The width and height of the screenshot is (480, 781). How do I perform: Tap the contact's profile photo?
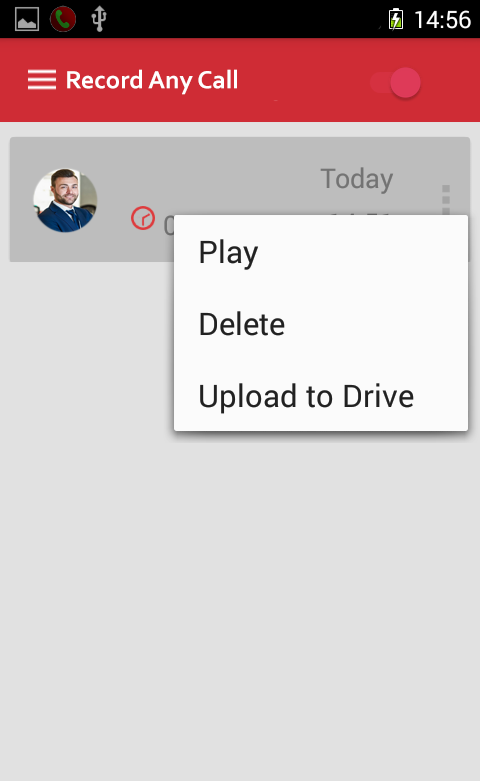click(65, 200)
